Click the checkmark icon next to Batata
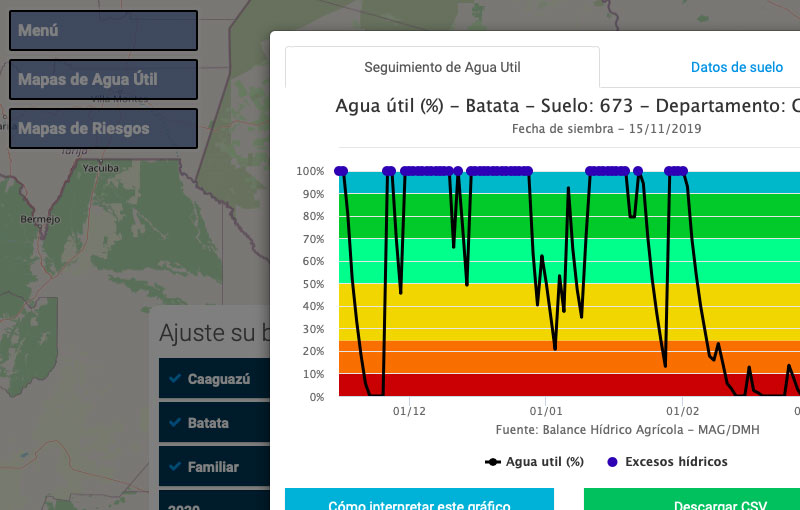 pyautogui.click(x=175, y=423)
